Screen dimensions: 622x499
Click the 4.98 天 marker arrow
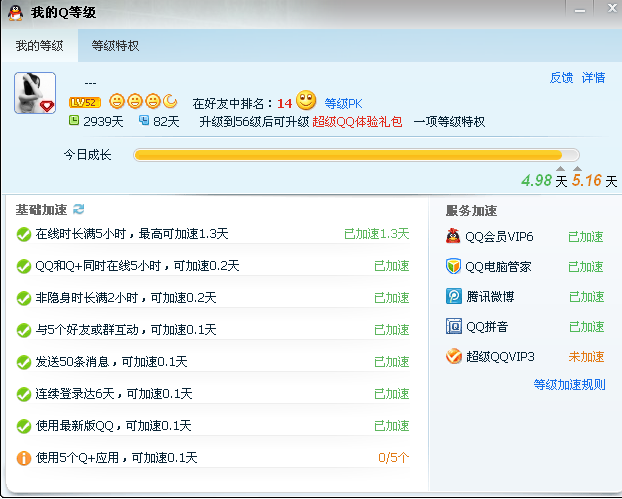point(560,169)
